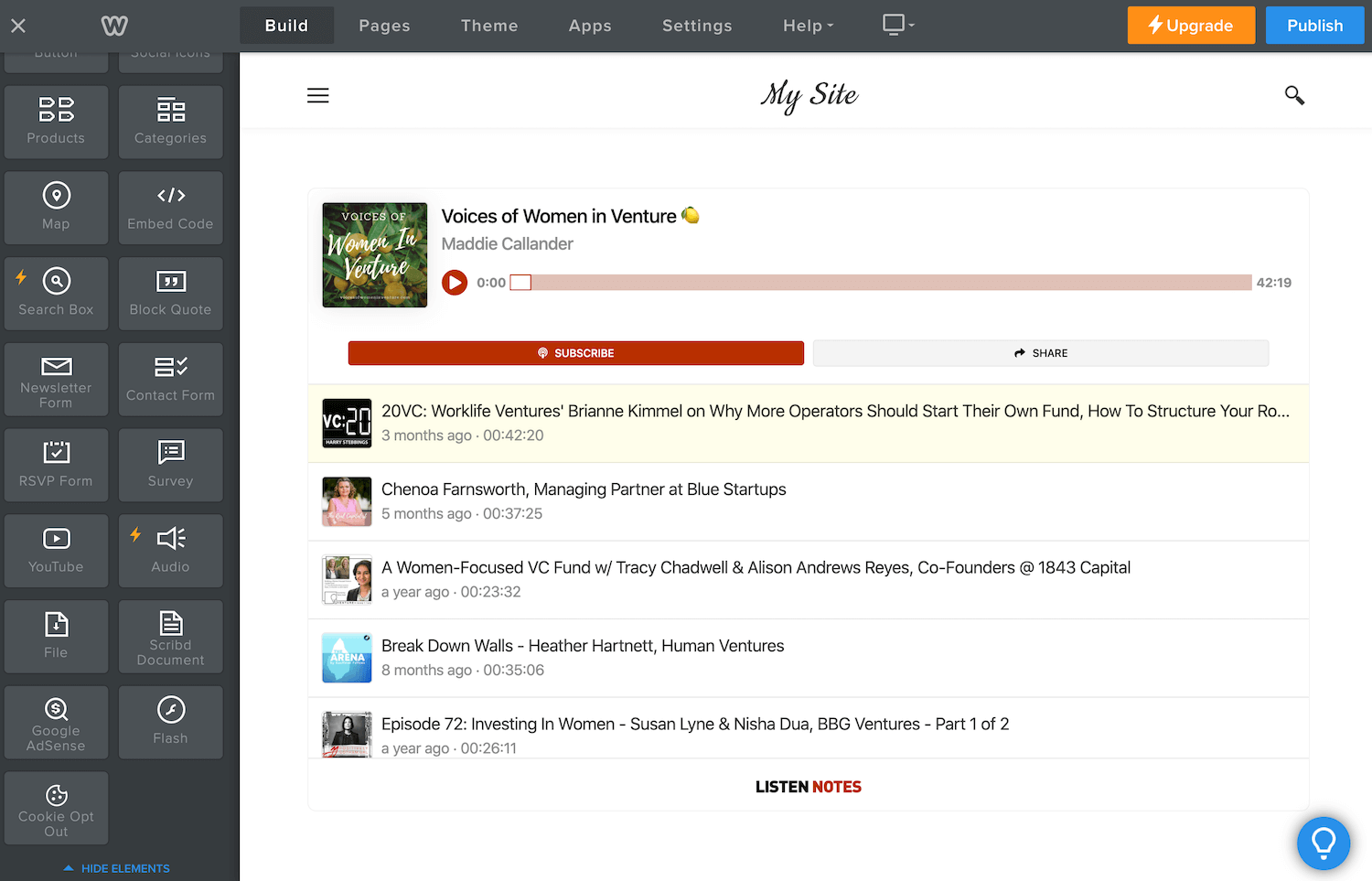The width and height of the screenshot is (1372, 881).
Task: Choose the Flash element
Action: coord(170,723)
